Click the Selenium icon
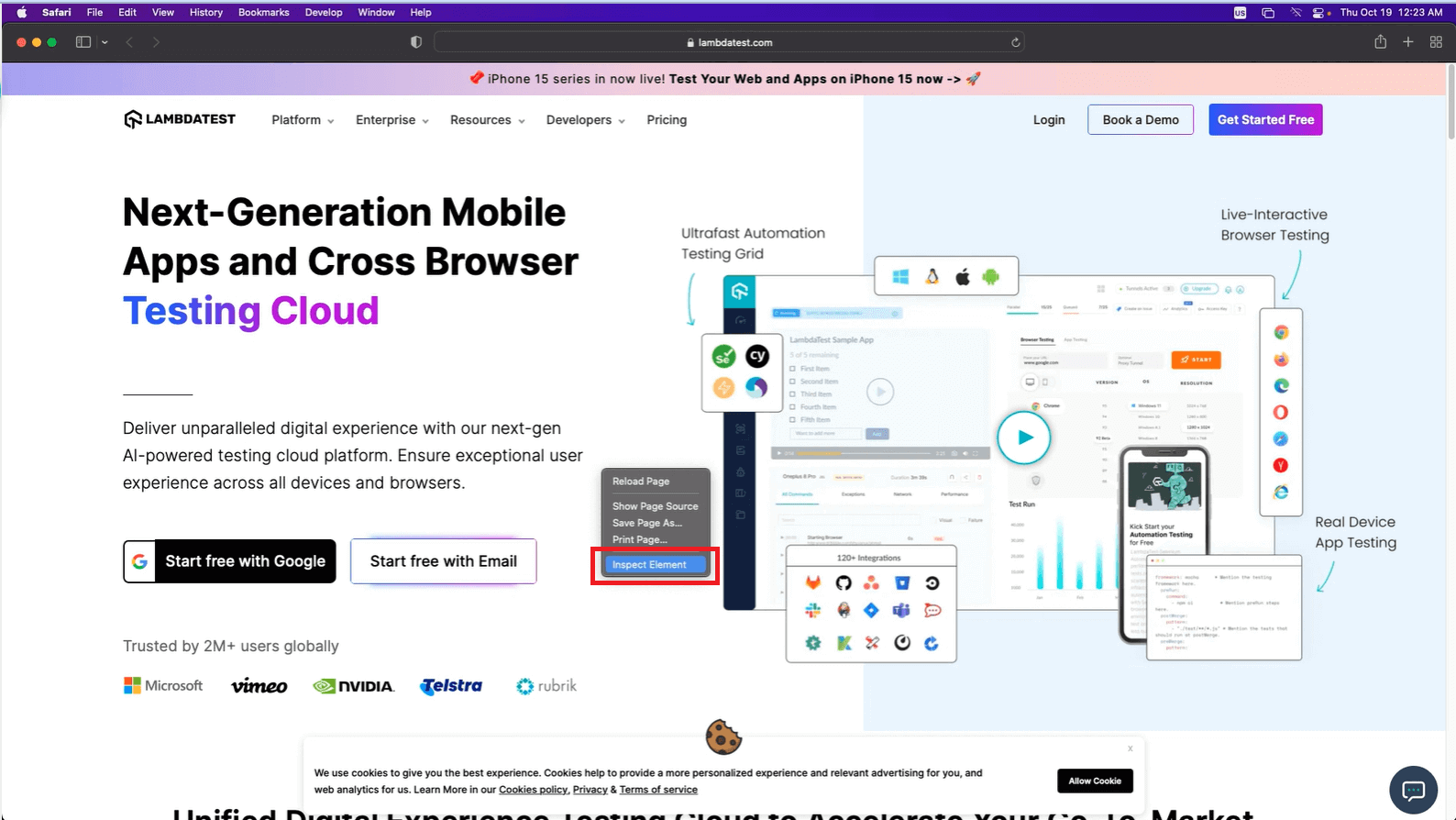 tap(723, 356)
